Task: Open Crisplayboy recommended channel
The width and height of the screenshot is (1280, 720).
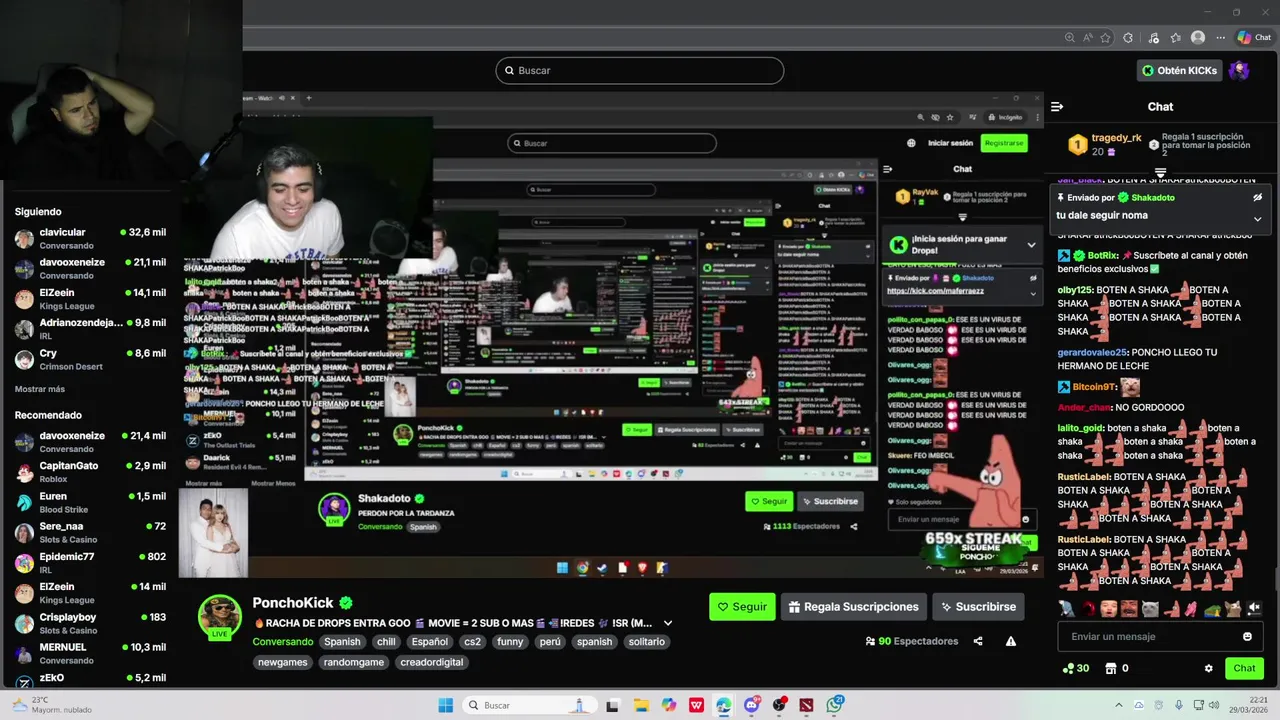Action: click(x=90, y=623)
